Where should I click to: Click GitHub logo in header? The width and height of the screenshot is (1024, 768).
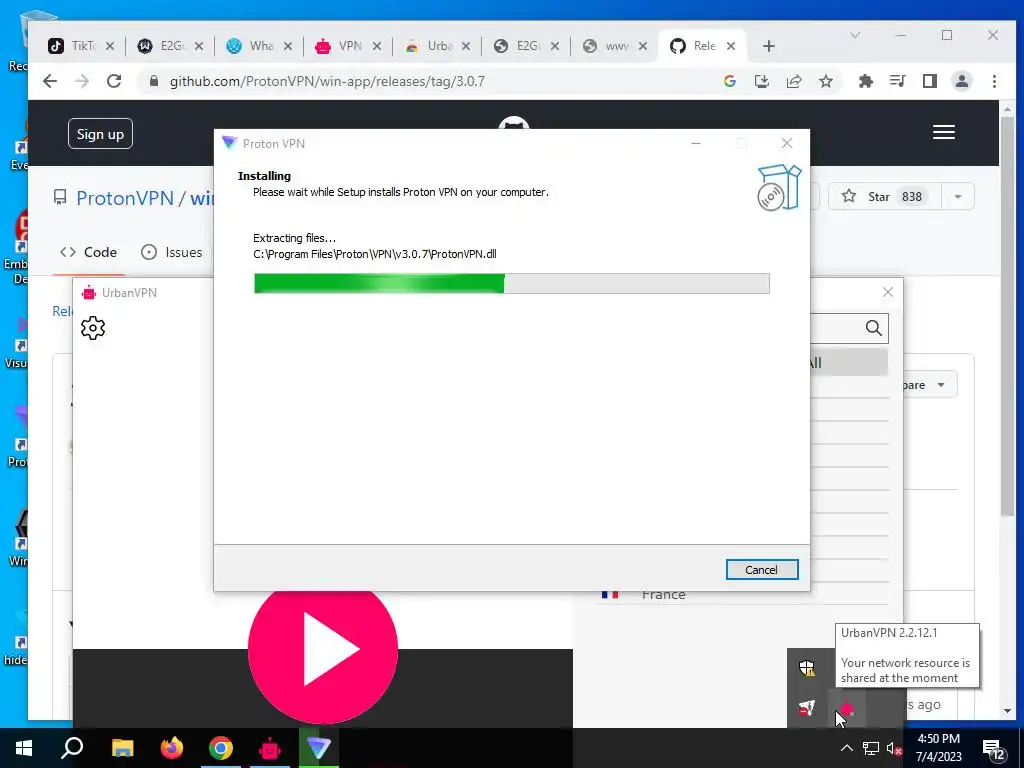(x=513, y=124)
